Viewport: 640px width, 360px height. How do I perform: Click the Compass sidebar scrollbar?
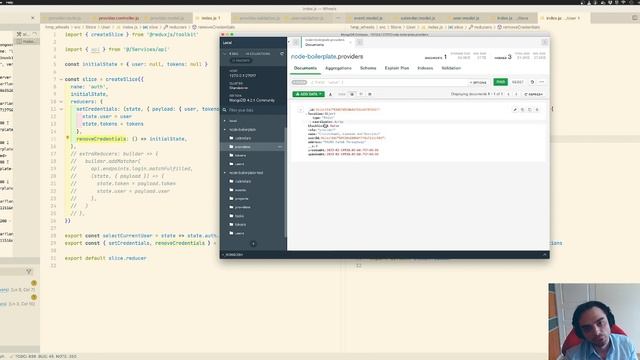point(285,182)
